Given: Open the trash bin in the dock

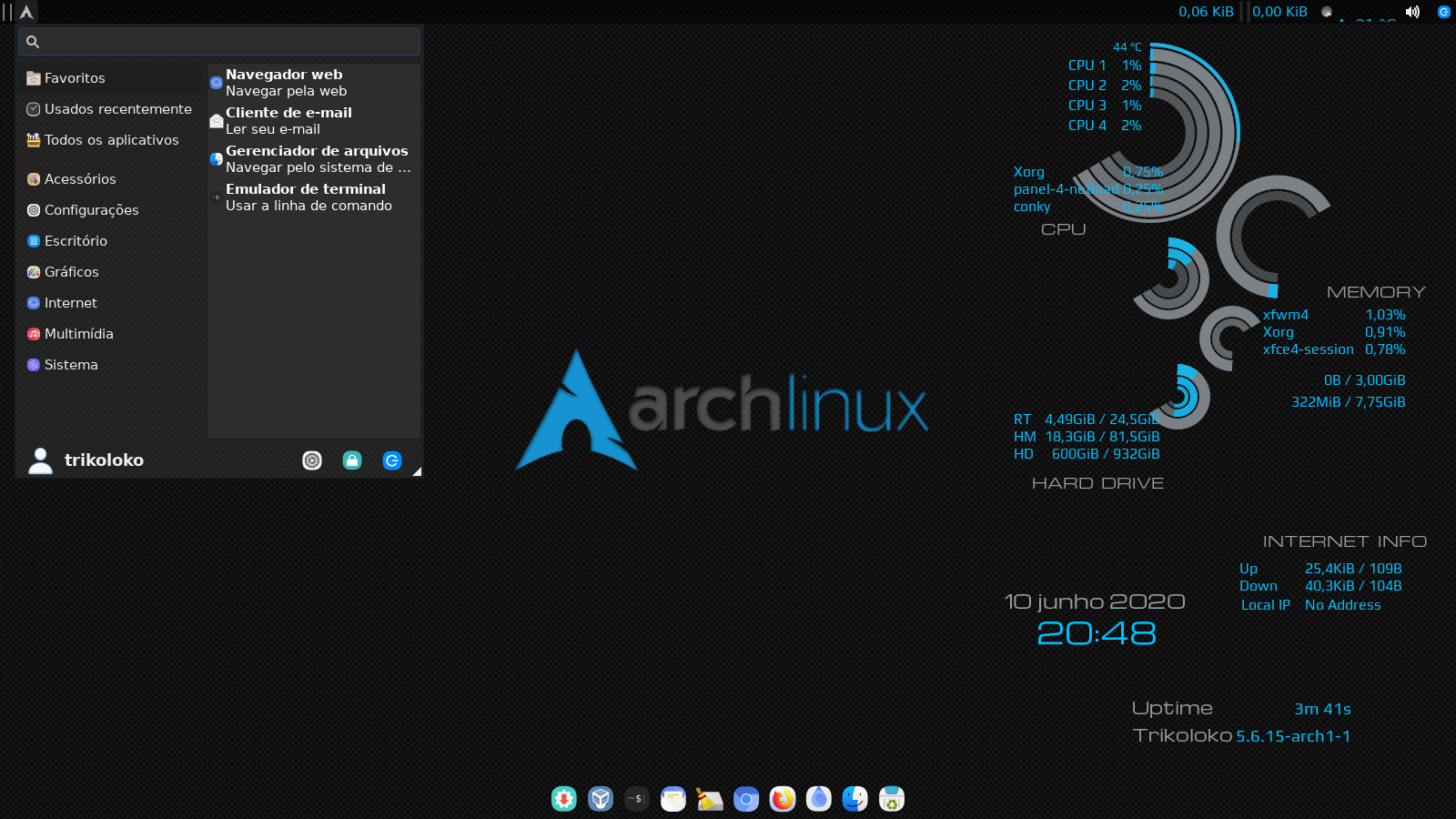Looking at the screenshot, I should 892,799.
